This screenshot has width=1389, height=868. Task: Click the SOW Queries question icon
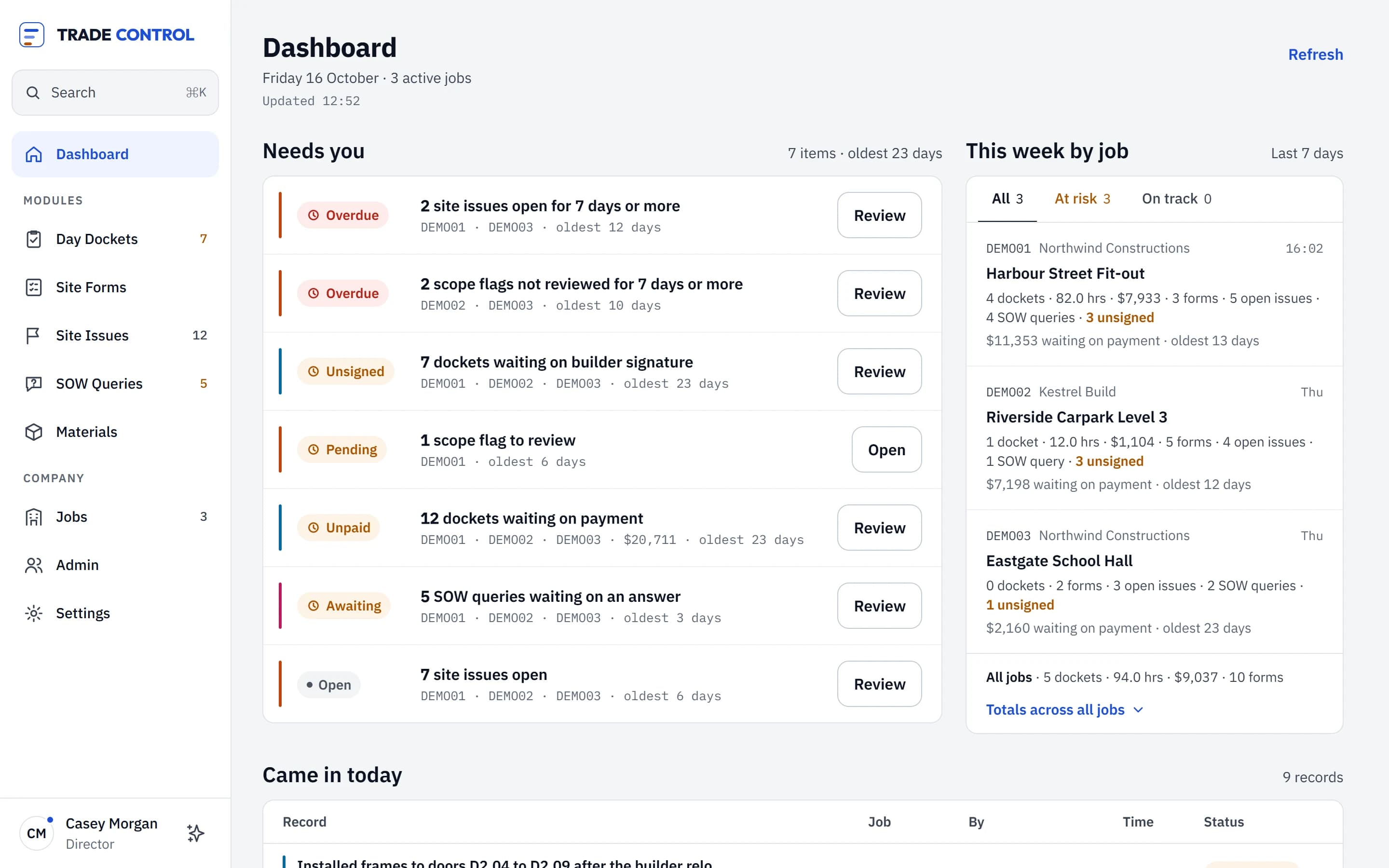point(34,383)
